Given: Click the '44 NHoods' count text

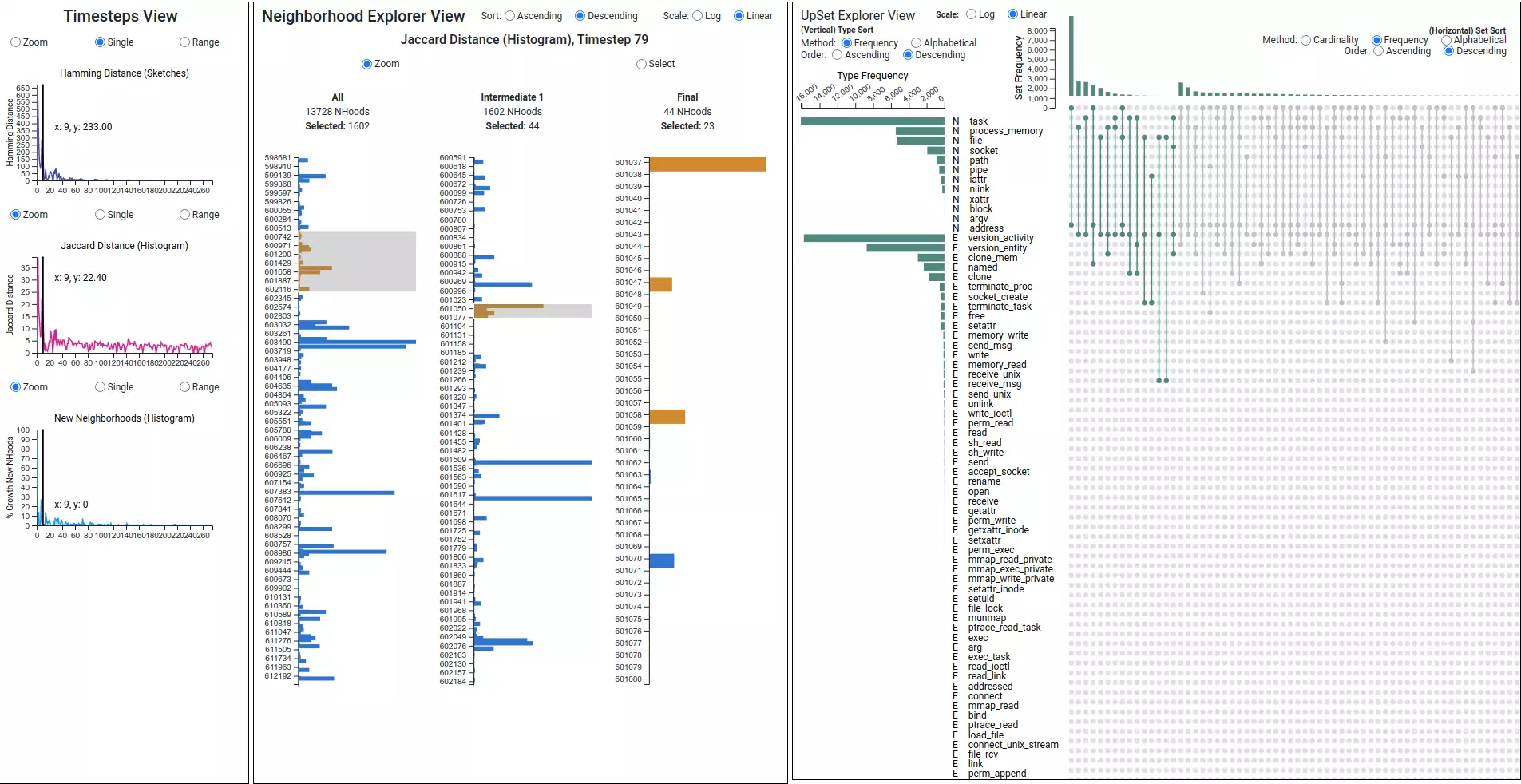Looking at the screenshot, I should pyautogui.click(x=687, y=112).
